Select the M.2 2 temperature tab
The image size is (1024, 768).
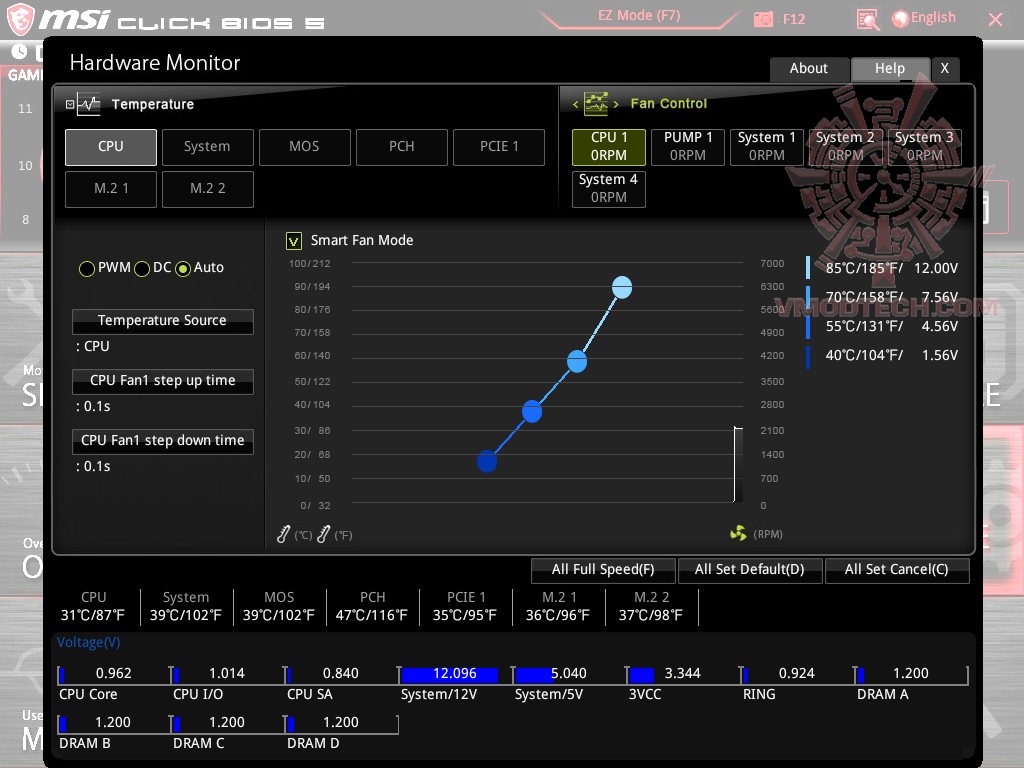[x=207, y=189]
